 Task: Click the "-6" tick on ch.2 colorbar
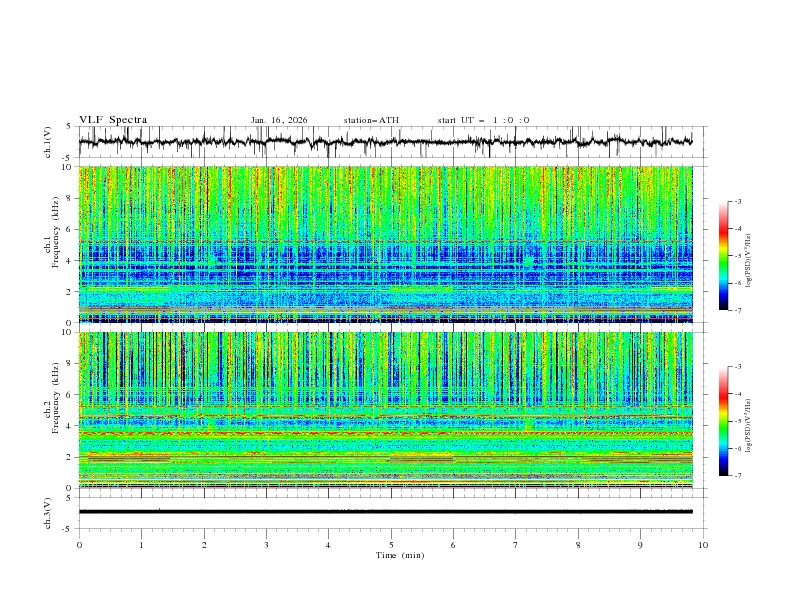[737, 448]
